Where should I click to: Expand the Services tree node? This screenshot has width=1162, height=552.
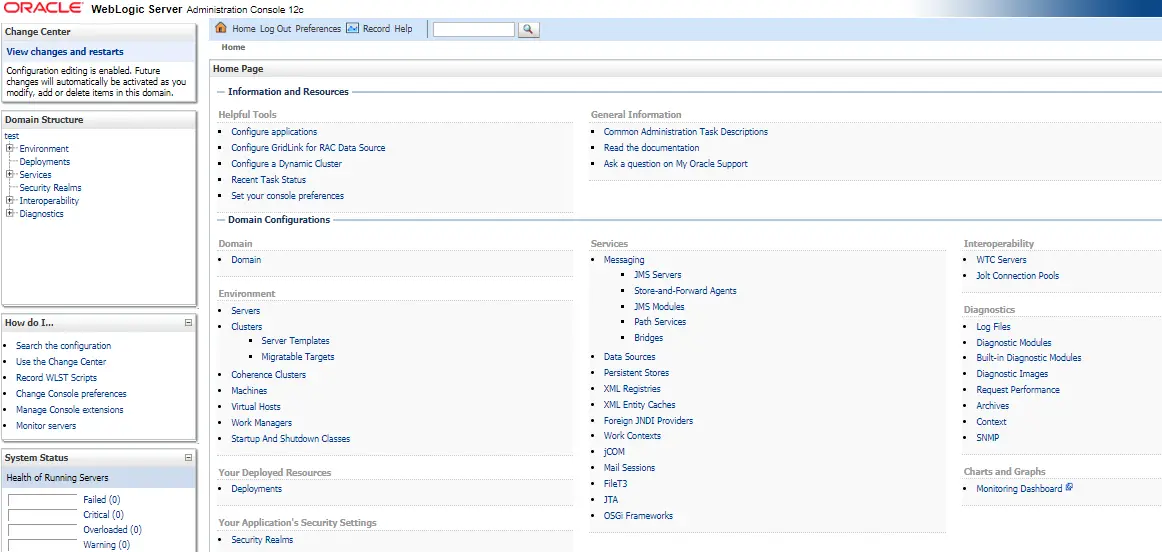point(10,174)
